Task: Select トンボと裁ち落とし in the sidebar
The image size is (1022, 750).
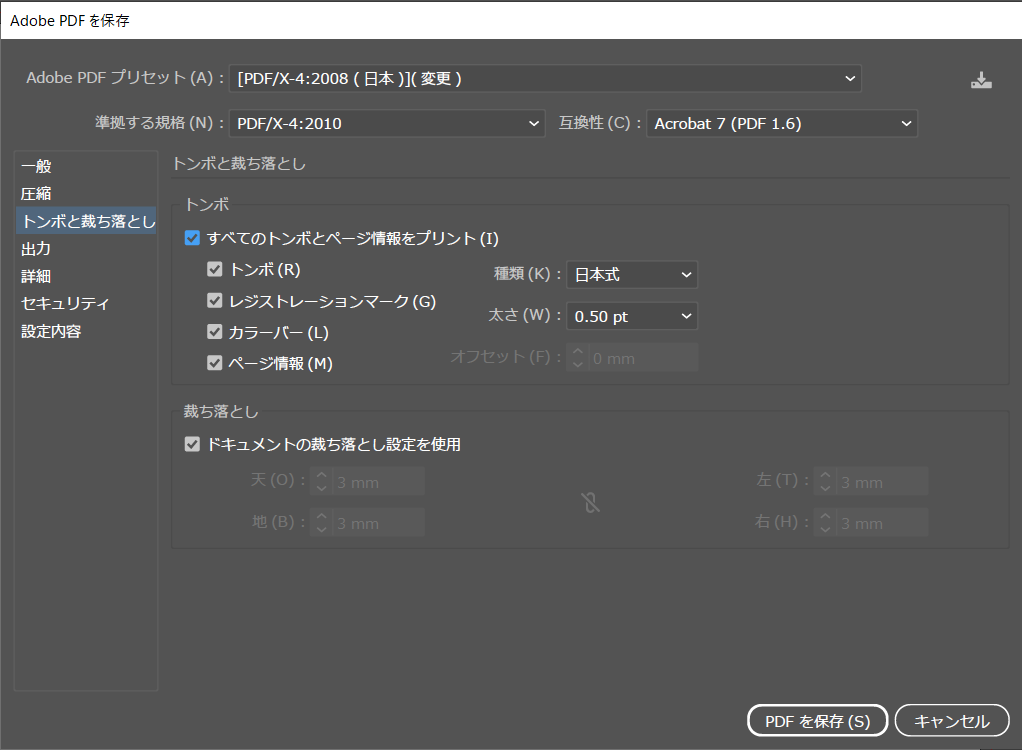Action: [86, 222]
